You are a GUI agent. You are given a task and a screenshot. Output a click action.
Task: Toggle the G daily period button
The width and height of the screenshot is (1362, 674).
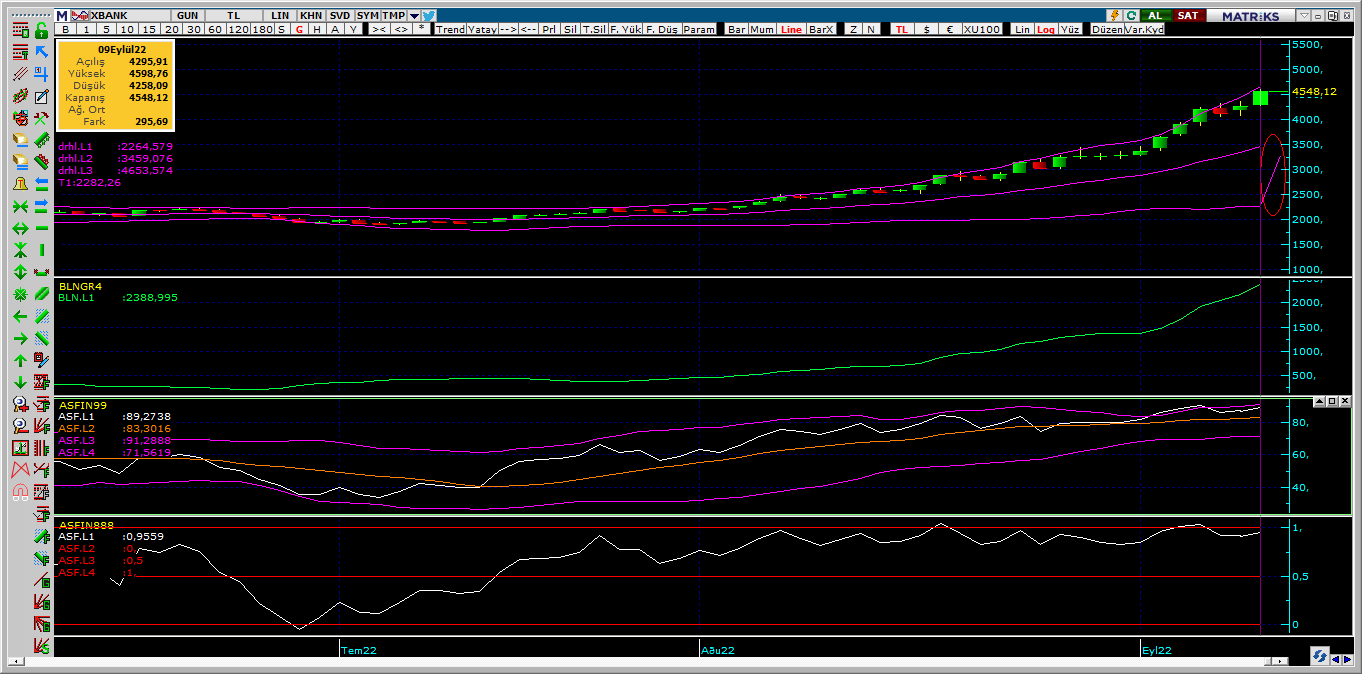pos(299,30)
